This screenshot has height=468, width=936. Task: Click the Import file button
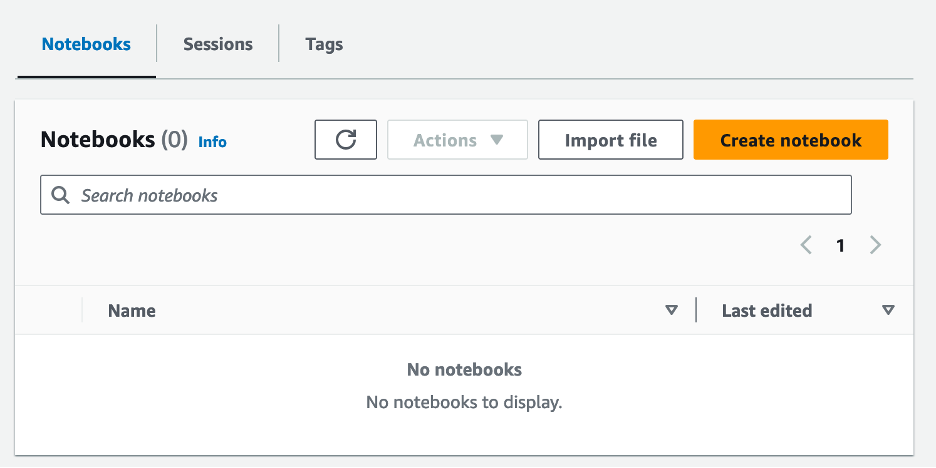(x=610, y=140)
